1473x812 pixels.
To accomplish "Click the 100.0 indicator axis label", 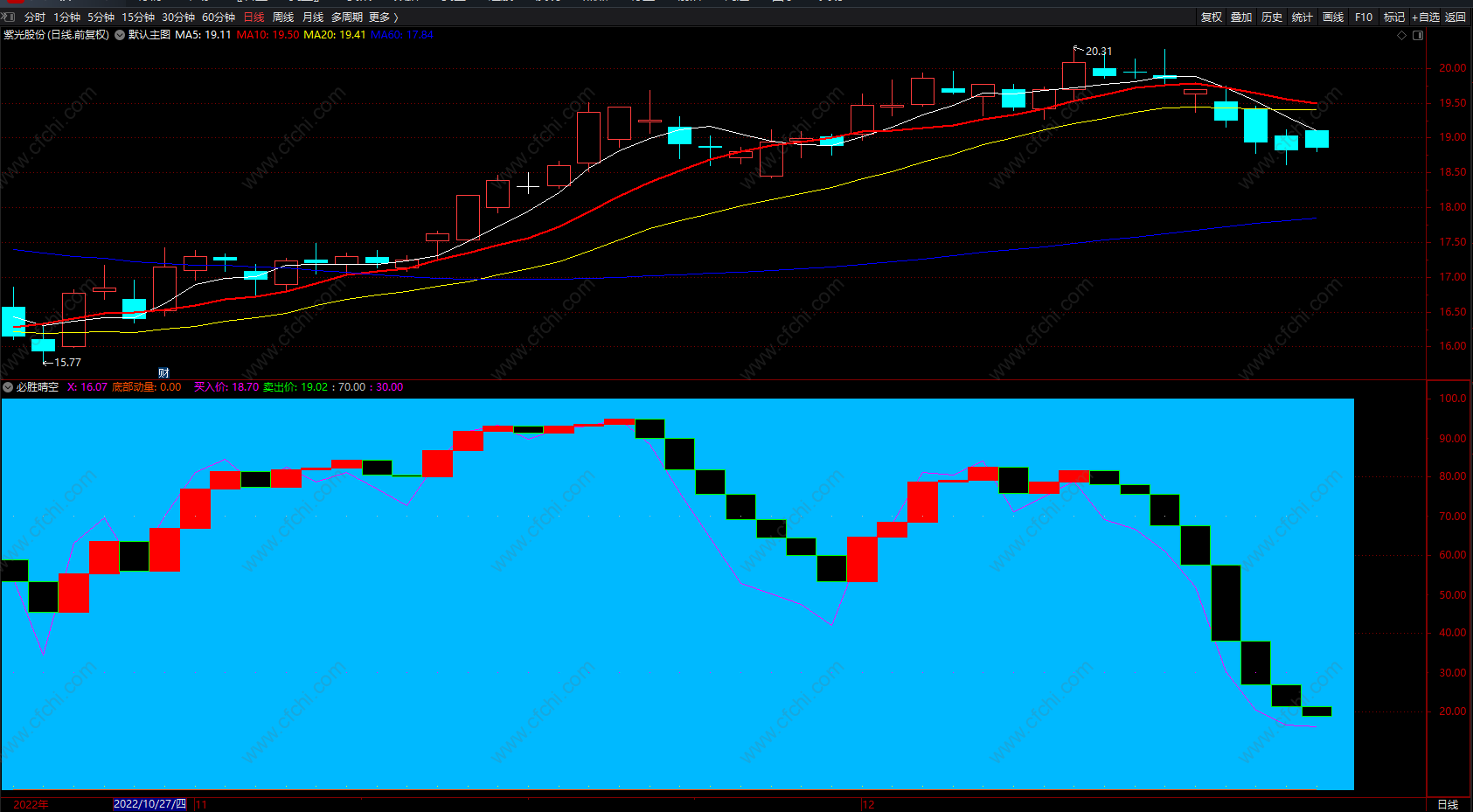I will (1453, 399).
